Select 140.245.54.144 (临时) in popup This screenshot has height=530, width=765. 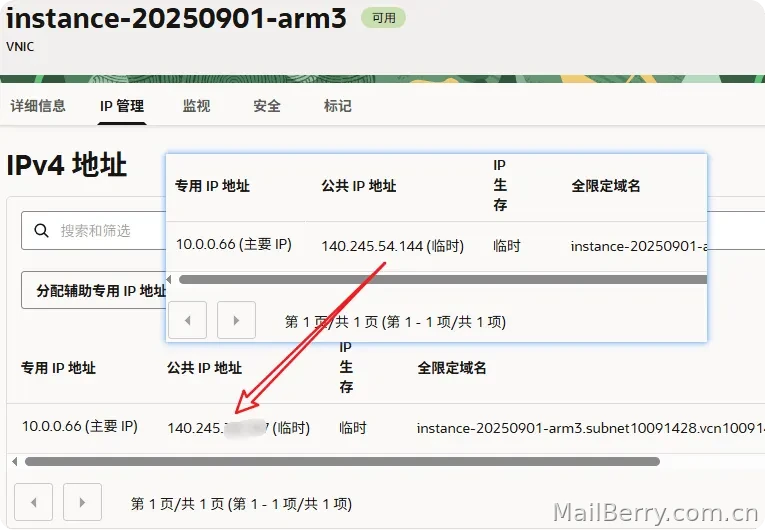[393, 246]
